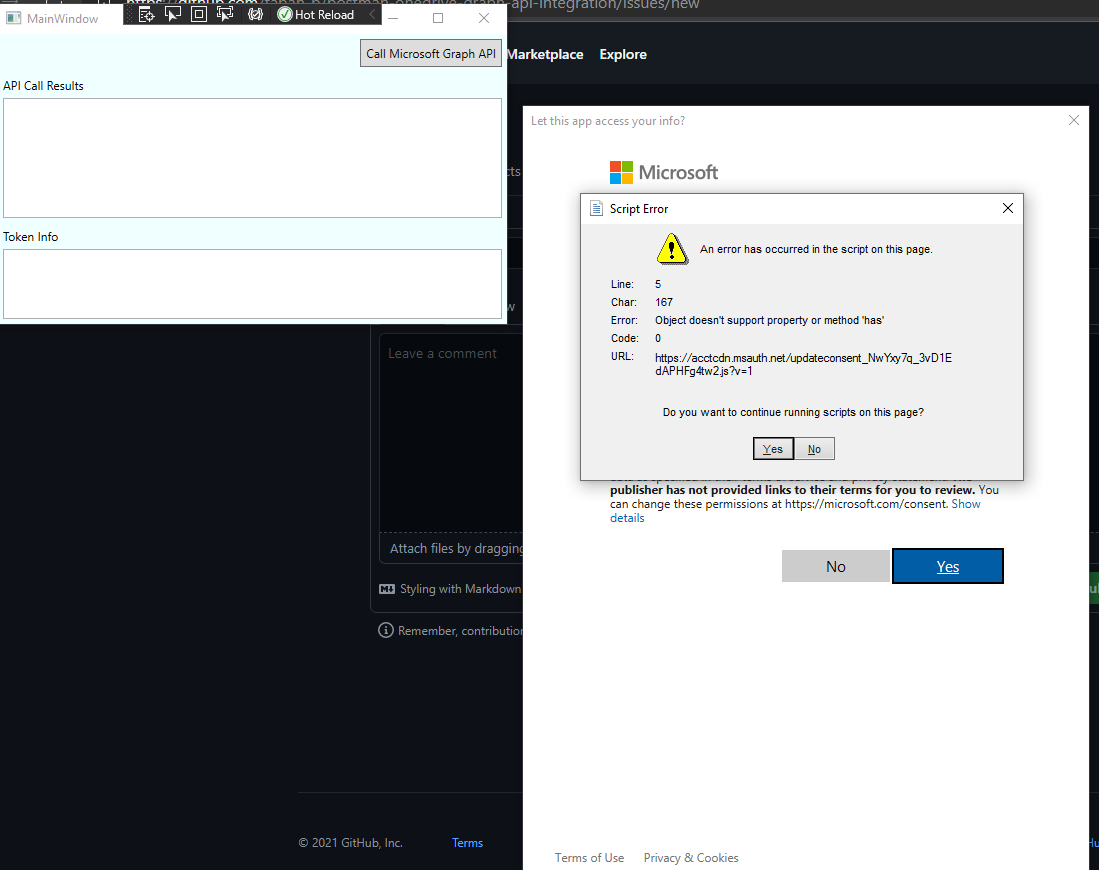Click the script error URL text

click(803, 364)
